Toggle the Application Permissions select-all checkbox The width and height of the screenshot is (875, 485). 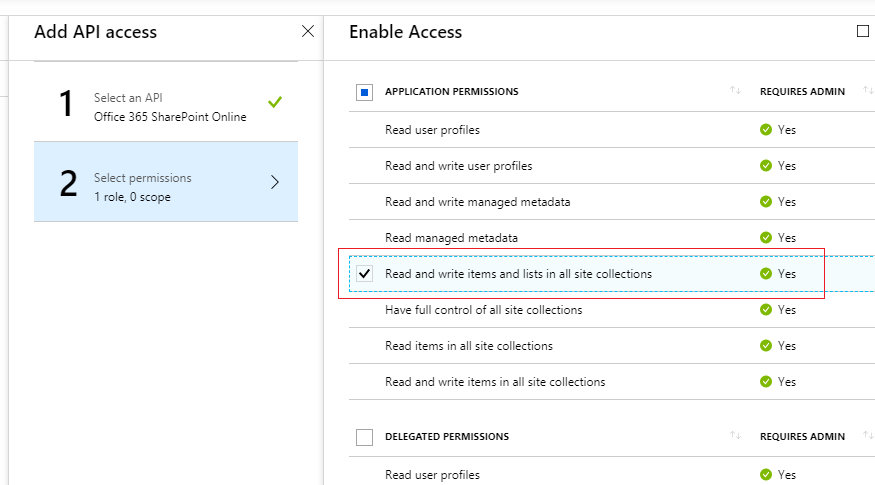click(x=364, y=92)
